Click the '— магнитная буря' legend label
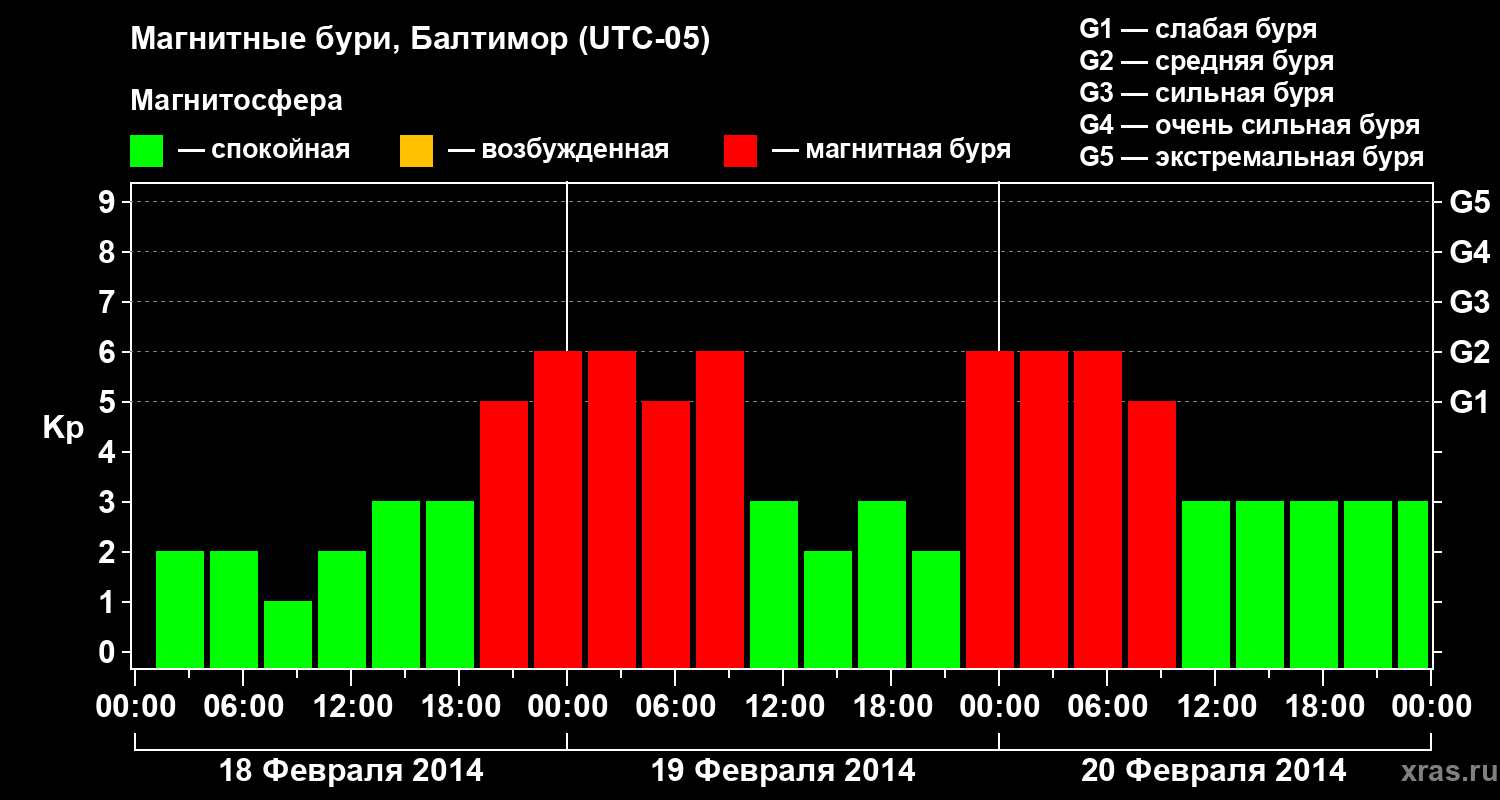This screenshot has width=1500, height=800. [891, 150]
